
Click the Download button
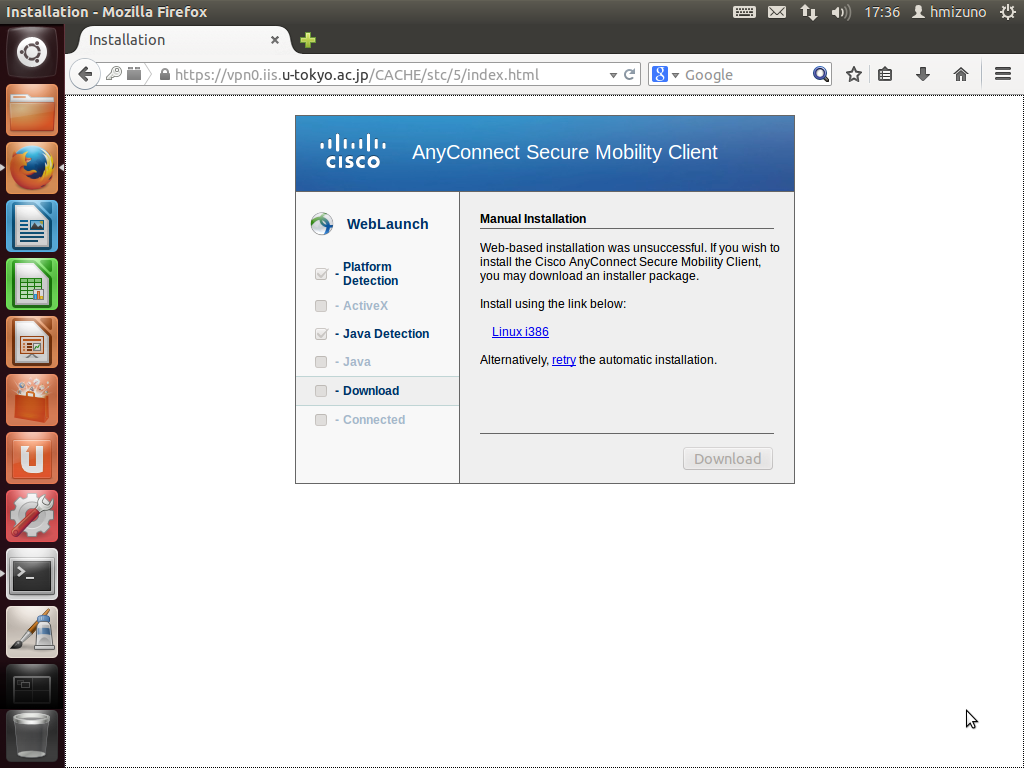pyautogui.click(x=728, y=458)
